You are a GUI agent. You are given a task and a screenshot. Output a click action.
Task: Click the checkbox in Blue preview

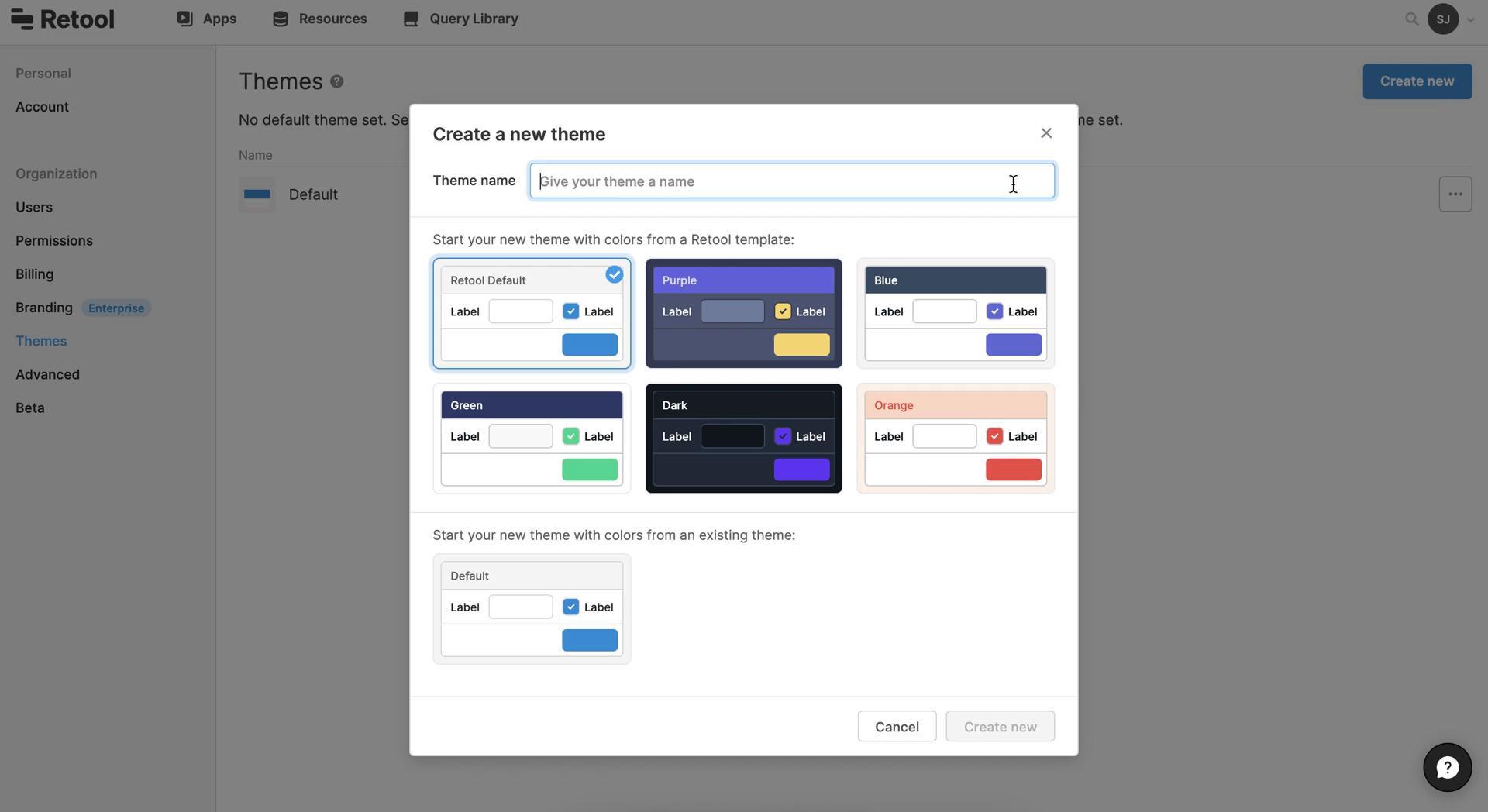point(994,311)
